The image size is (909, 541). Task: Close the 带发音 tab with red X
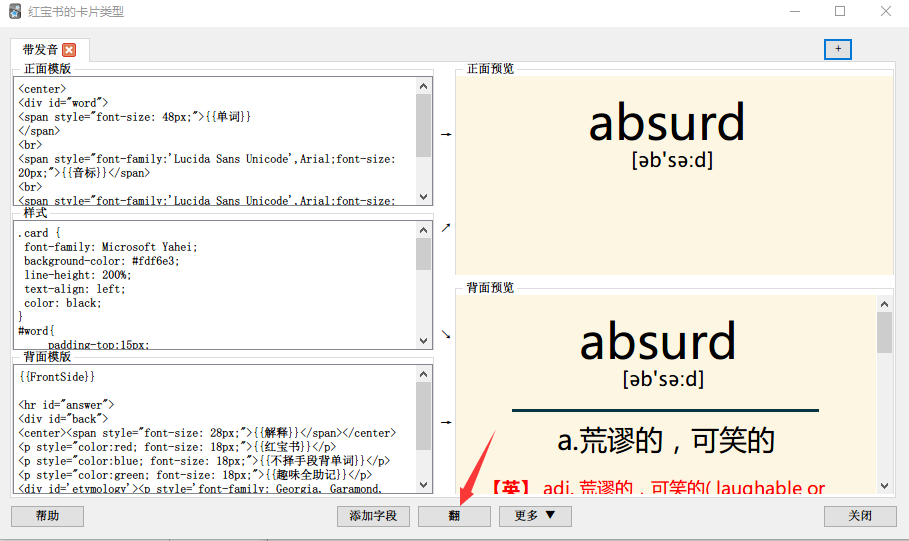click(69, 50)
